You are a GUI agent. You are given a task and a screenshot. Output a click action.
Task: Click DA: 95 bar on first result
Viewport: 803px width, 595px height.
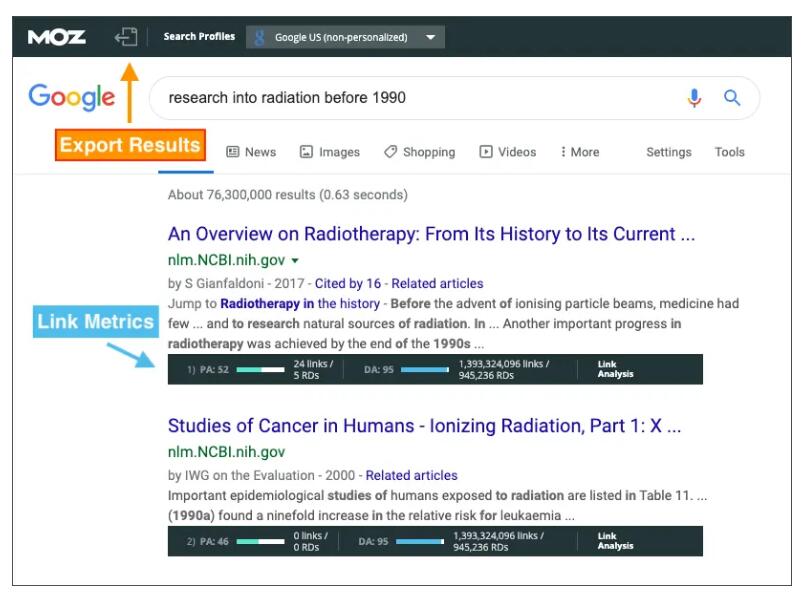click(x=425, y=369)
